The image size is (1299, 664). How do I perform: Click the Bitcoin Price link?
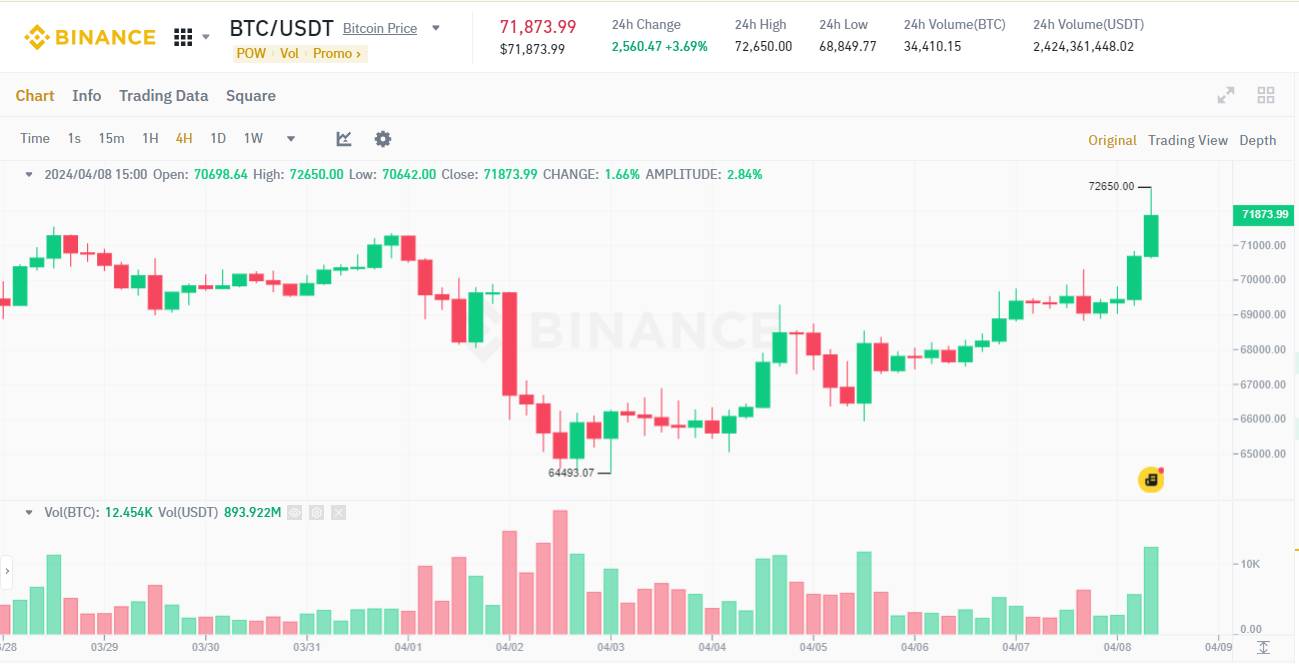[380, 28]
